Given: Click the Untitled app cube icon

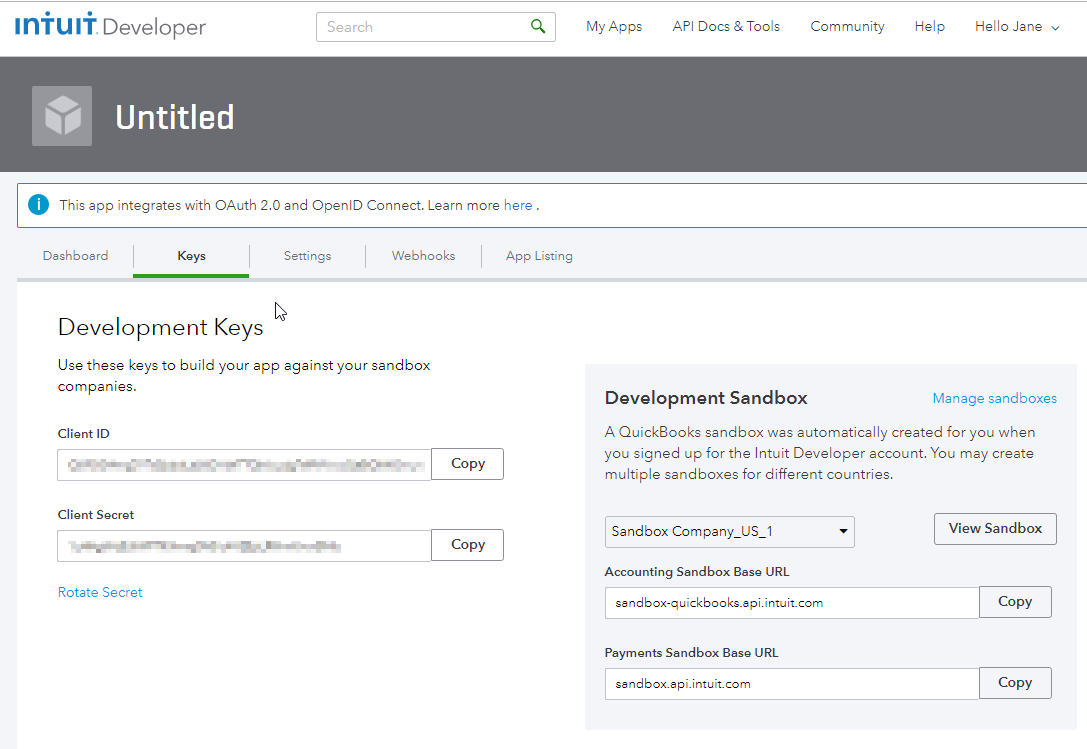Looking at the screenshot, I should (62, 116).
